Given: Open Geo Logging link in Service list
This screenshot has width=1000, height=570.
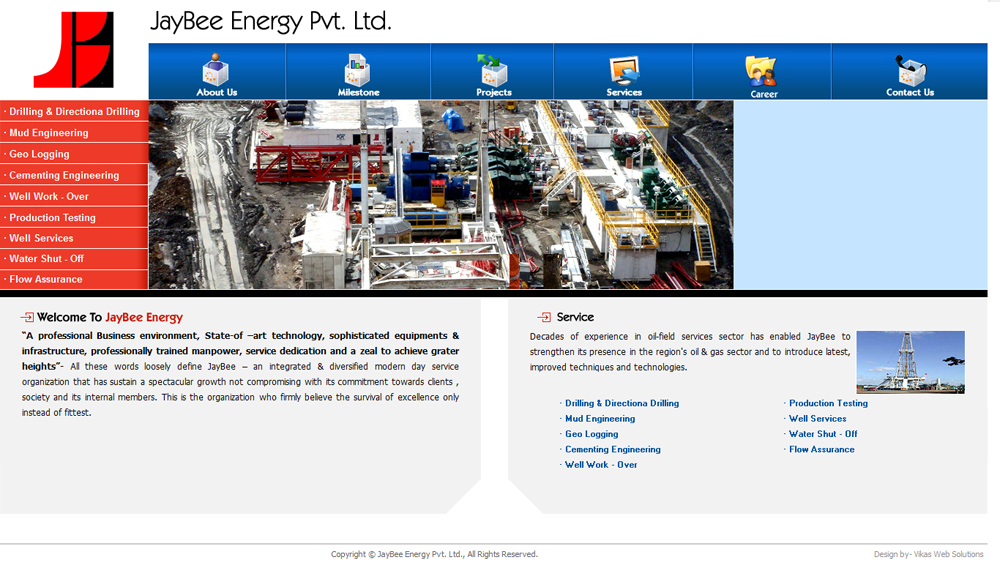Looking at the screenshot, I should point(592,434).
